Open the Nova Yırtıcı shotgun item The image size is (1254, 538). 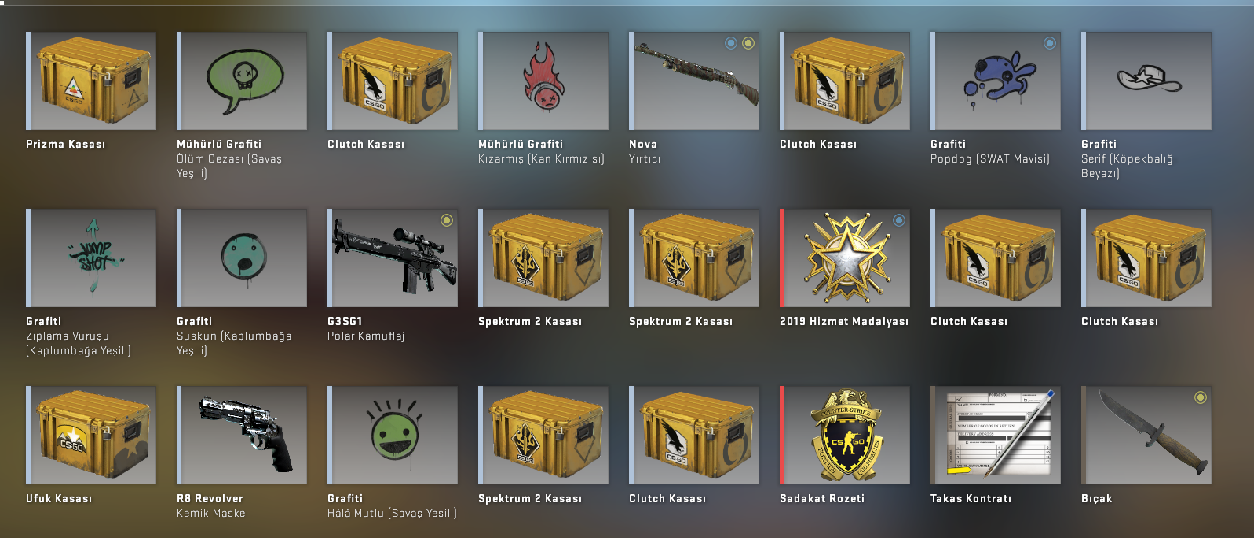click(x=695, y=81)
